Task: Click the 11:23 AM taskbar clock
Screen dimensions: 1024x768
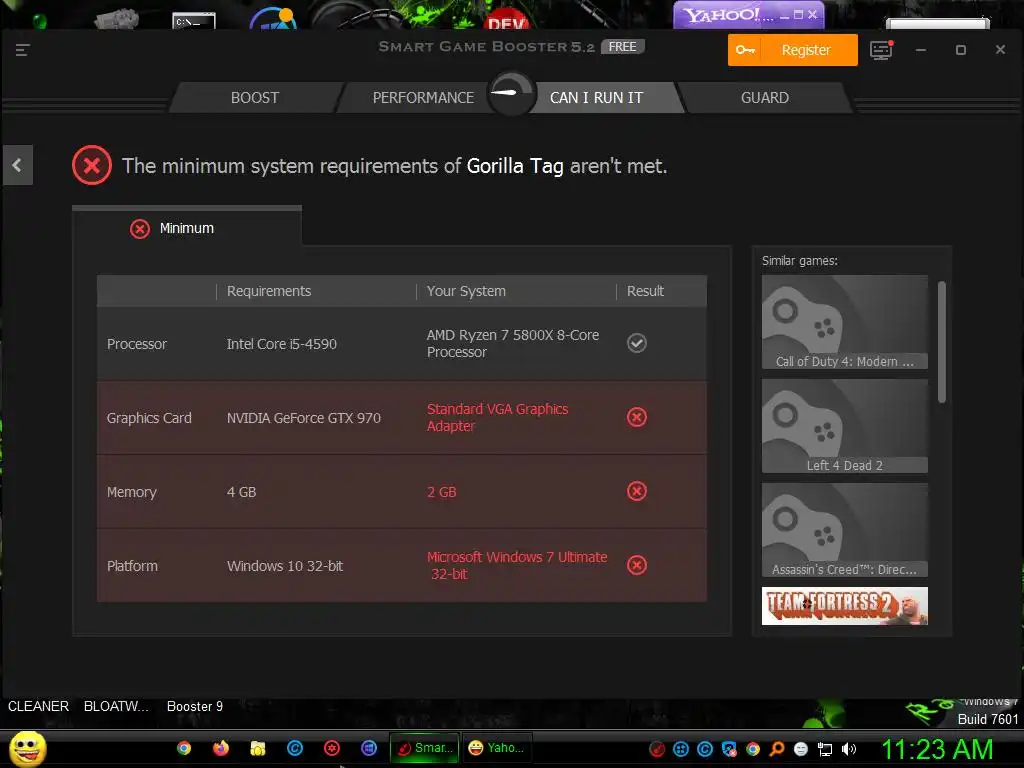Action: point(937,750)
